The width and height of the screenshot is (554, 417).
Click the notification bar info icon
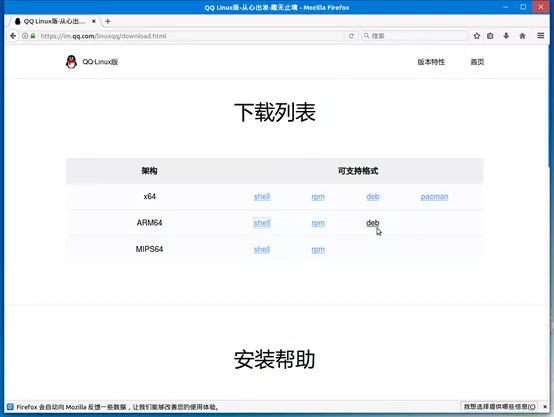click(10, 407)
